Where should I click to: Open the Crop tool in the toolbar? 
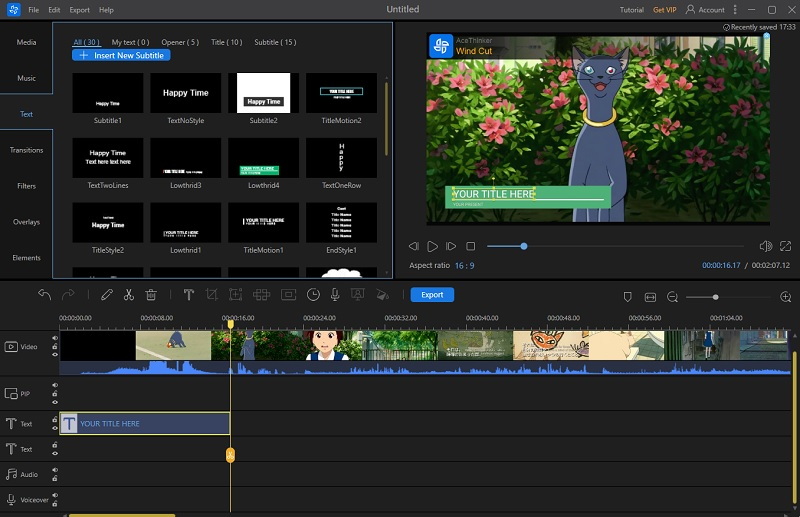point(211,294)
